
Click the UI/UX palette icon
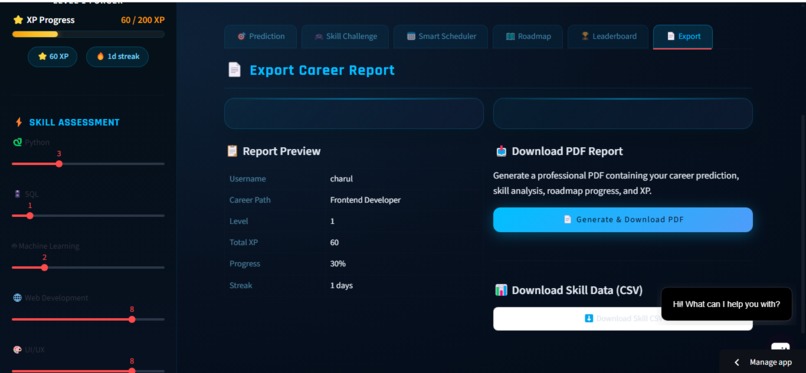tap(17, 350)
